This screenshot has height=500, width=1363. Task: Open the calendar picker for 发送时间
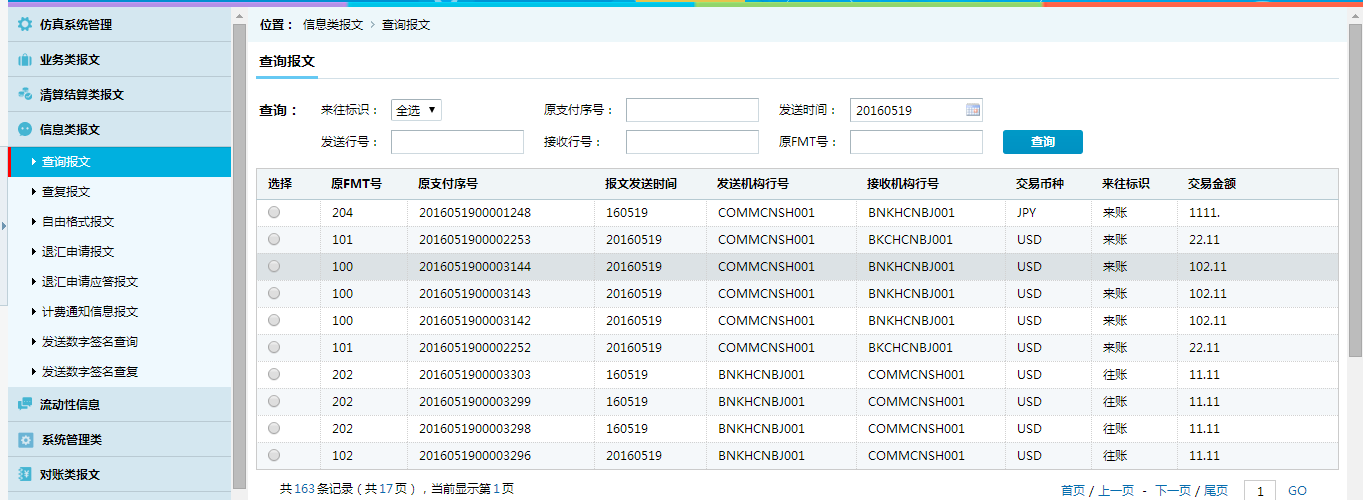point(972,110)
